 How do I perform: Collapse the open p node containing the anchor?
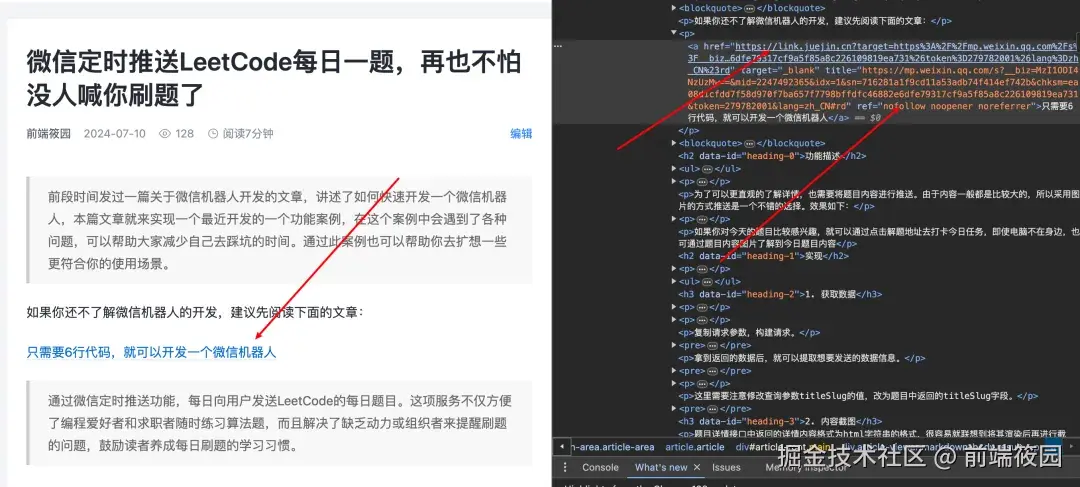pyautogui.click(x=674, y=33)
